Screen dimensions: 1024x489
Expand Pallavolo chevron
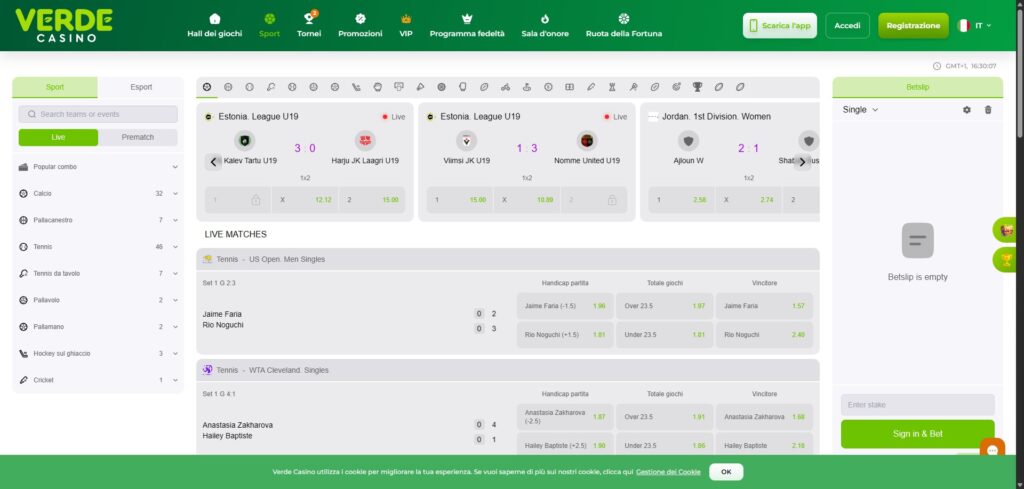[x=175, y=300]
